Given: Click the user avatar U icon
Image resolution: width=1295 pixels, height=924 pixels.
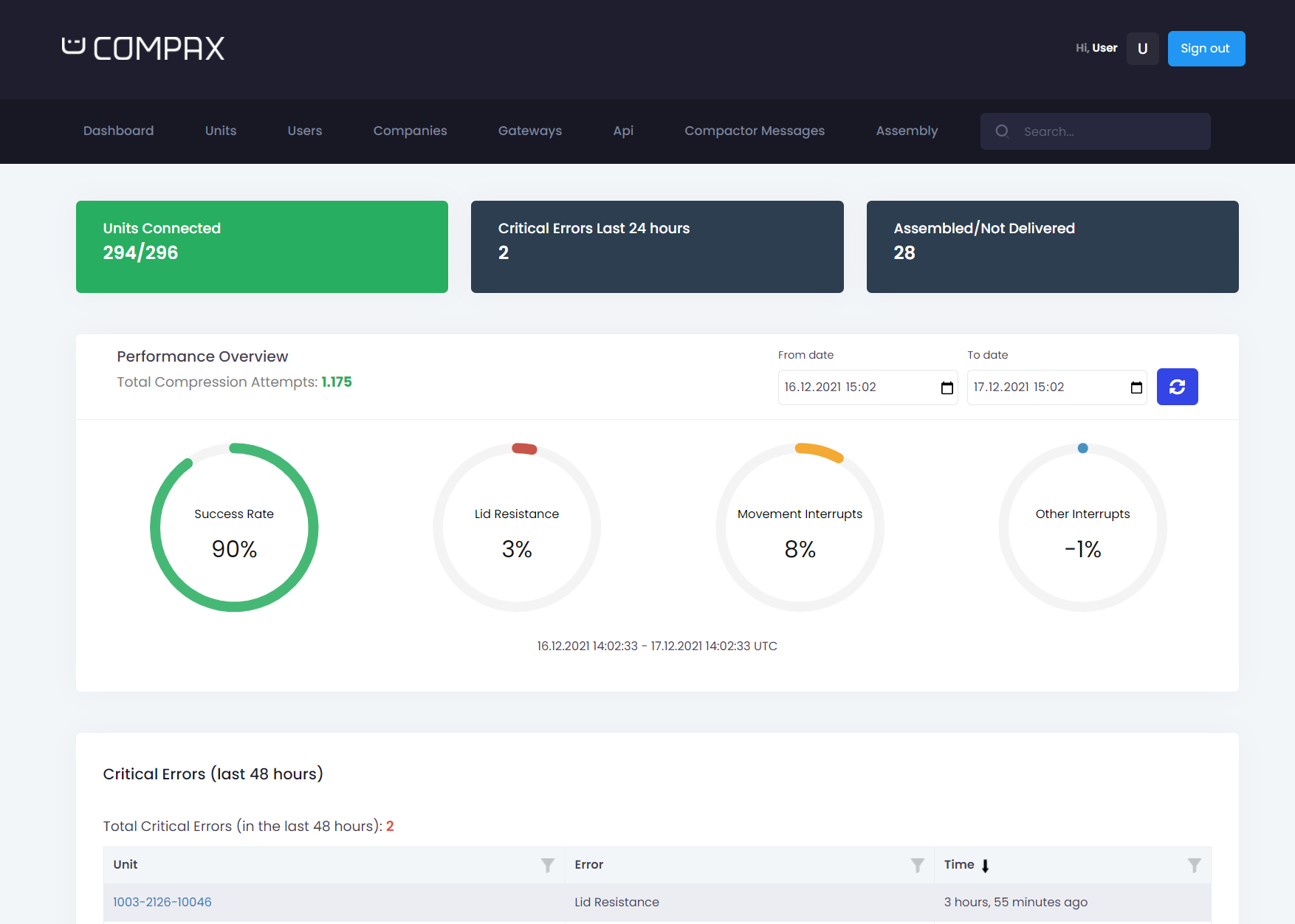Looking at the screenshot, I should point(1142,49).
